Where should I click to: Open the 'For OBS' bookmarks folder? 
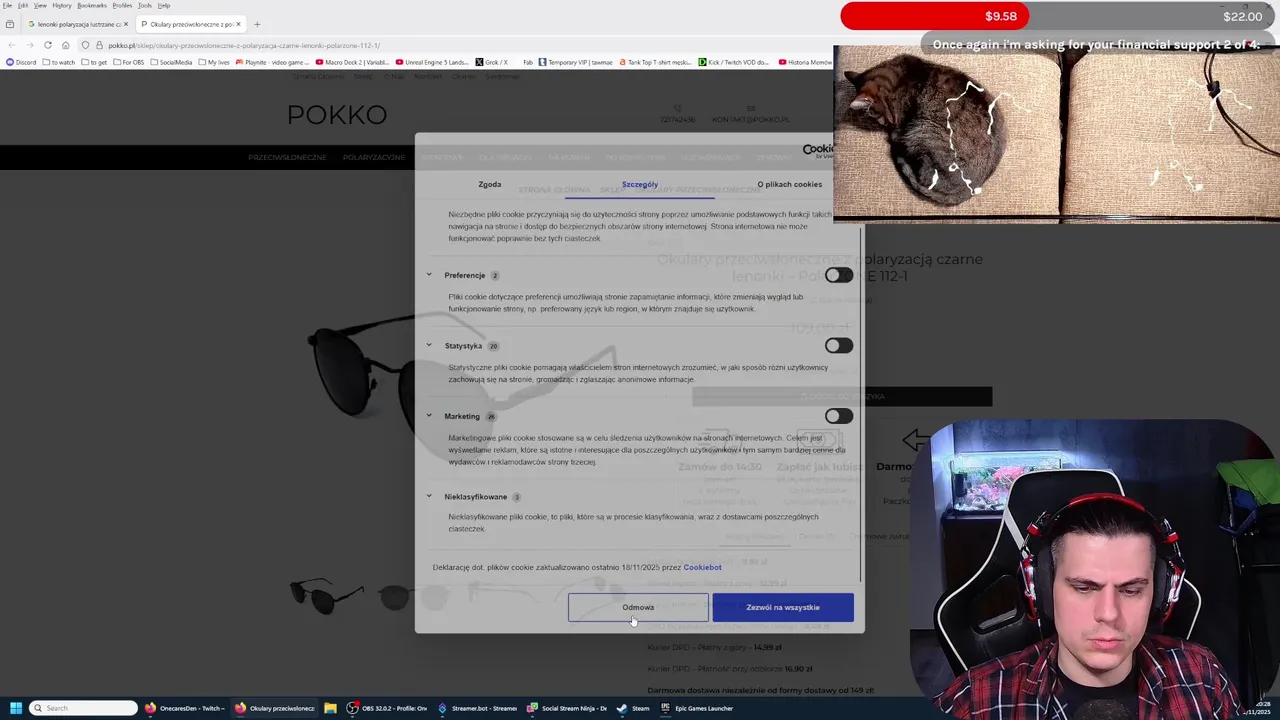pyautogui.click(x=129, y=62)
